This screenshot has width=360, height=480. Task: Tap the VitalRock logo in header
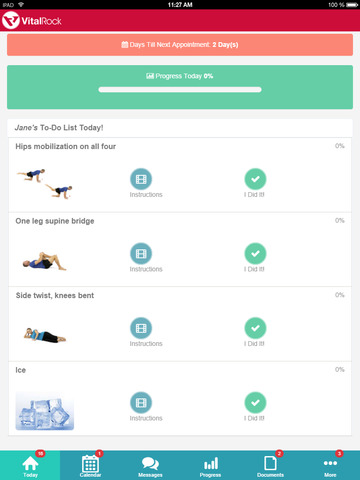[x=32, y=21]
